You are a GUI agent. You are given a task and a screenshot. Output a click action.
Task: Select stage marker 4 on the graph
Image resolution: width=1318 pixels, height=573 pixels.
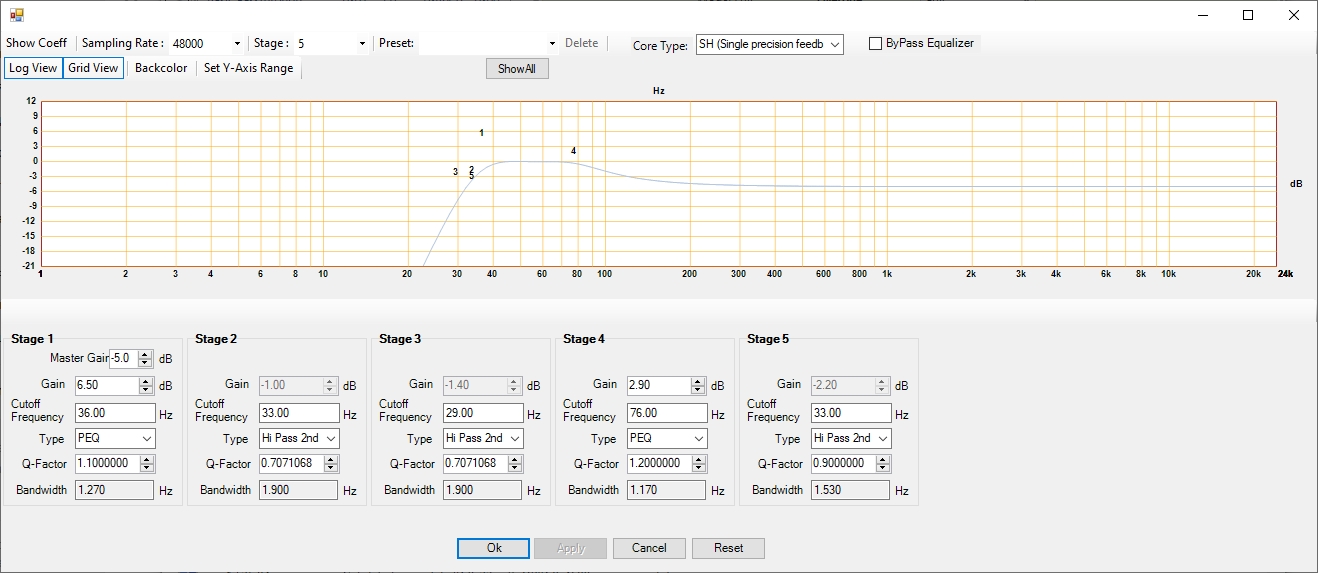(573, 151)
